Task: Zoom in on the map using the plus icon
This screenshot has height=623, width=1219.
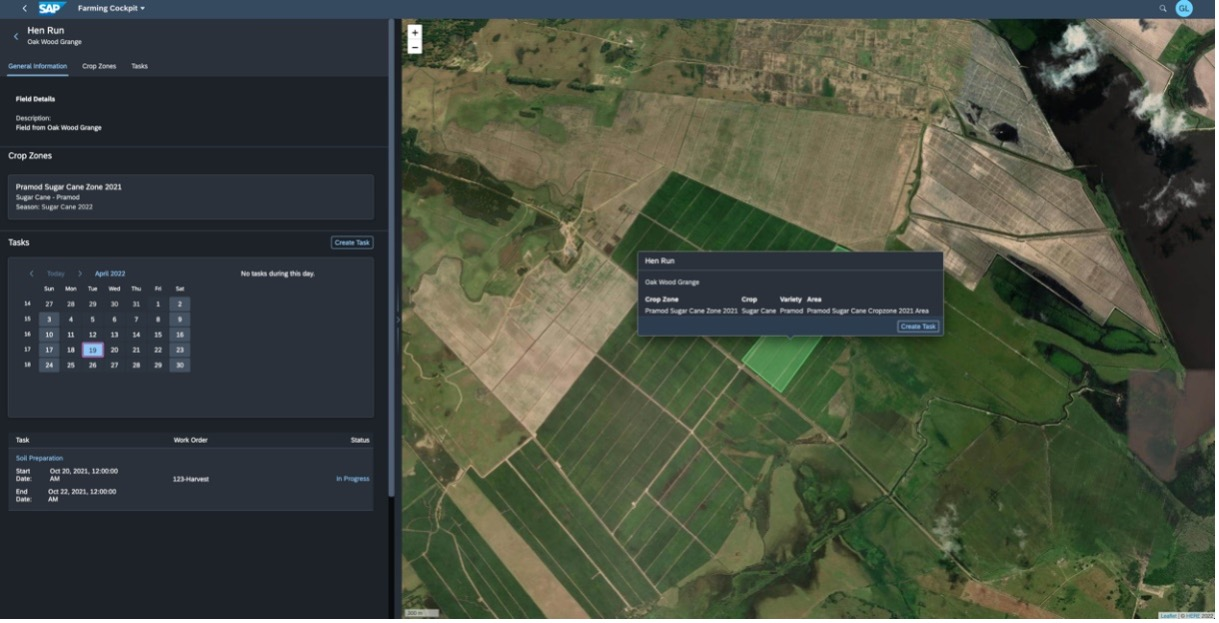Action: pyautogui.click(x=413, y=33)
